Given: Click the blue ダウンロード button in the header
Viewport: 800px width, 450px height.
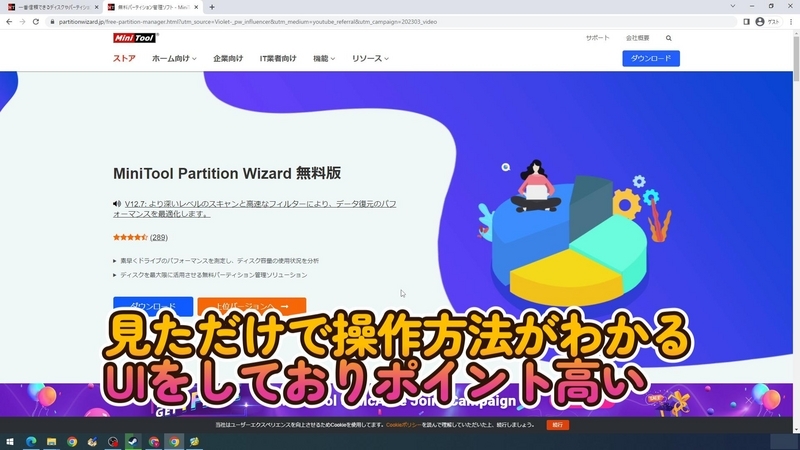Looking at the screenshot, I should point(651,58).
